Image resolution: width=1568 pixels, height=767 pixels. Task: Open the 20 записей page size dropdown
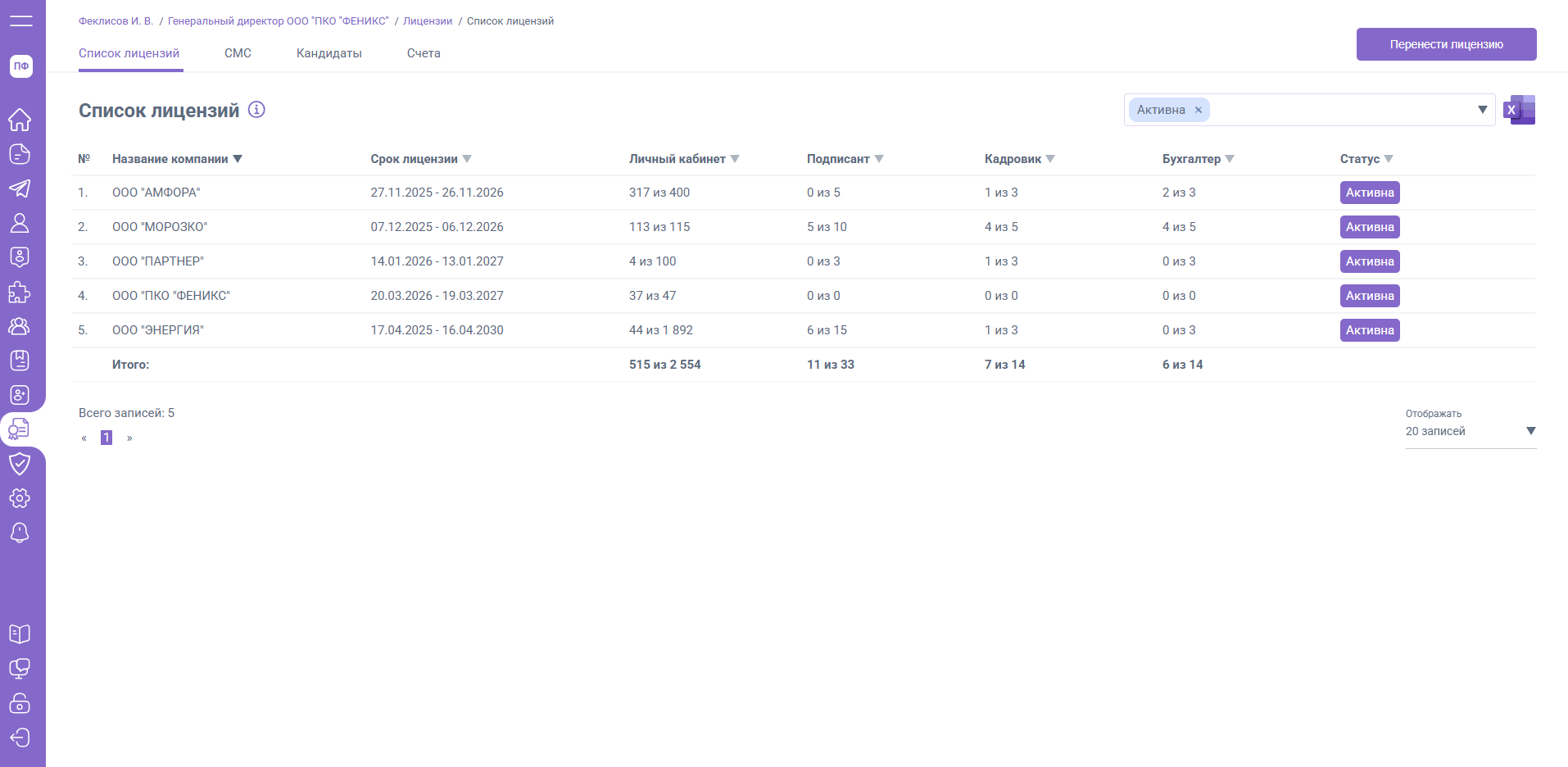[x=1470, y=431]
